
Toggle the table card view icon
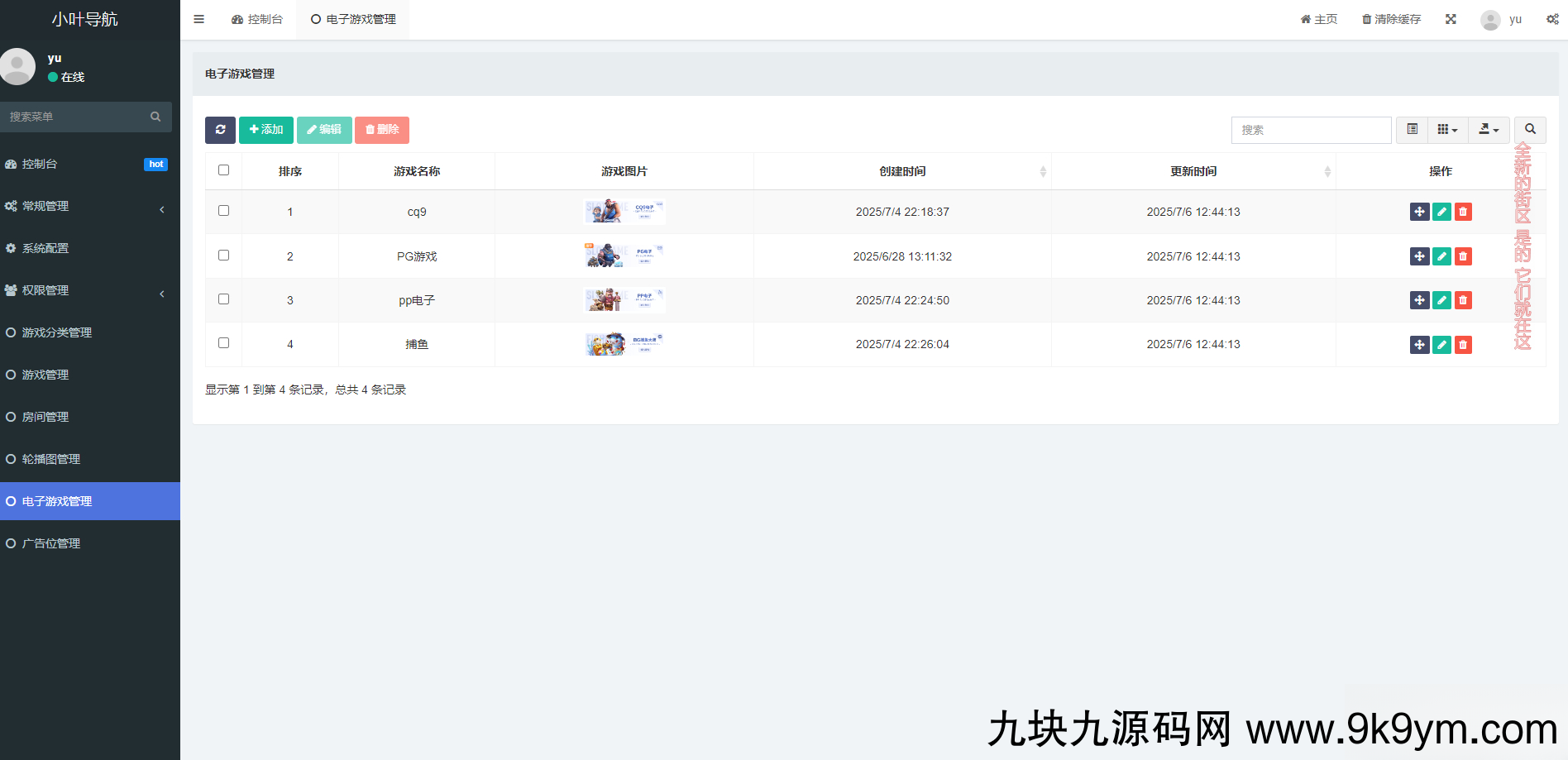[x=1413, y=130]
